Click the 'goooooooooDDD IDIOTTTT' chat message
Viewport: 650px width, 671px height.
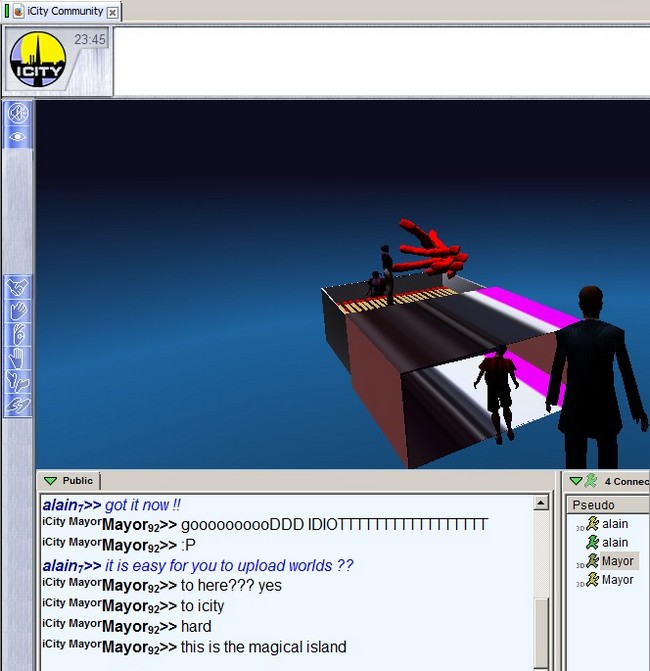click(x=334, y=525)
